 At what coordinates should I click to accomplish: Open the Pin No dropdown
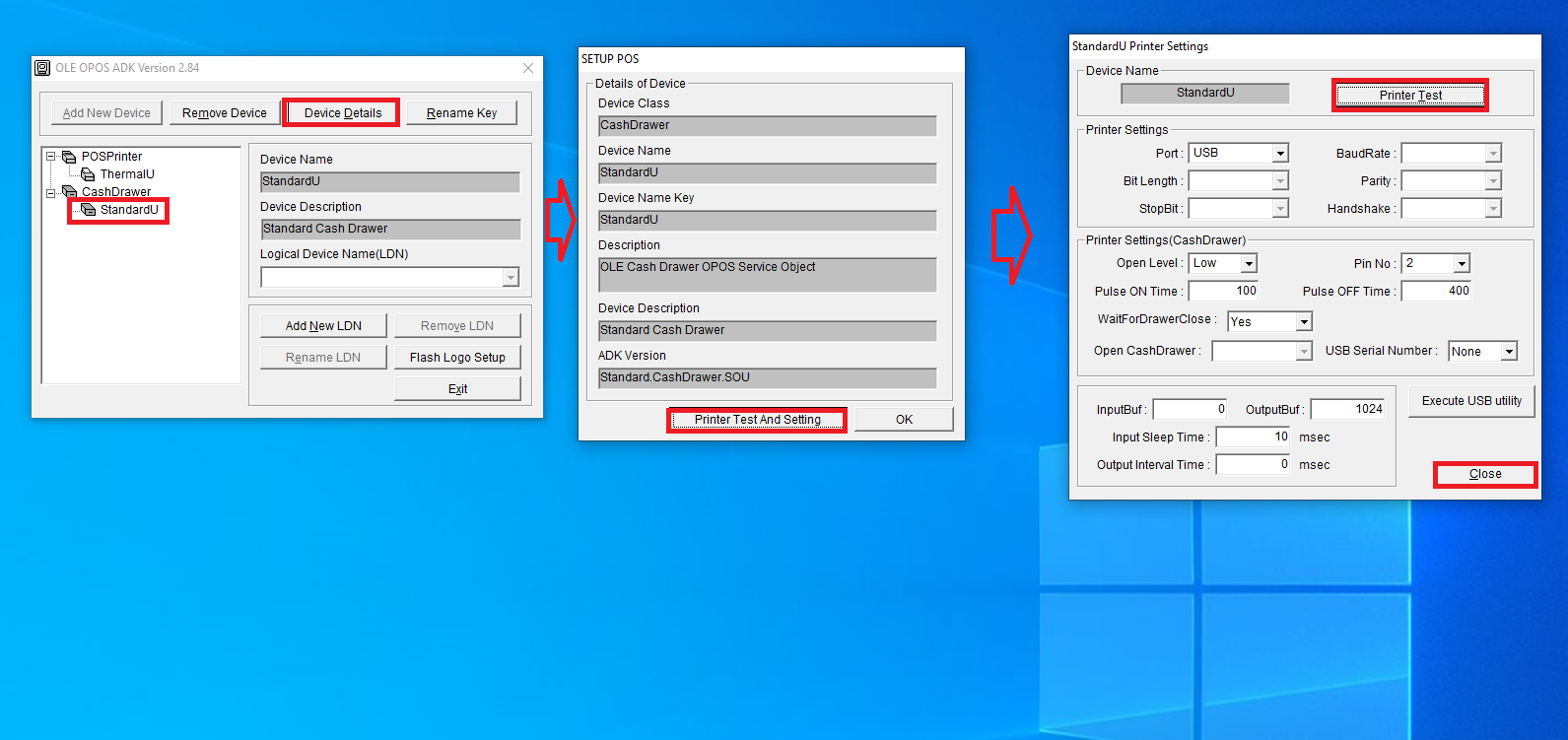click(1462, 264)
